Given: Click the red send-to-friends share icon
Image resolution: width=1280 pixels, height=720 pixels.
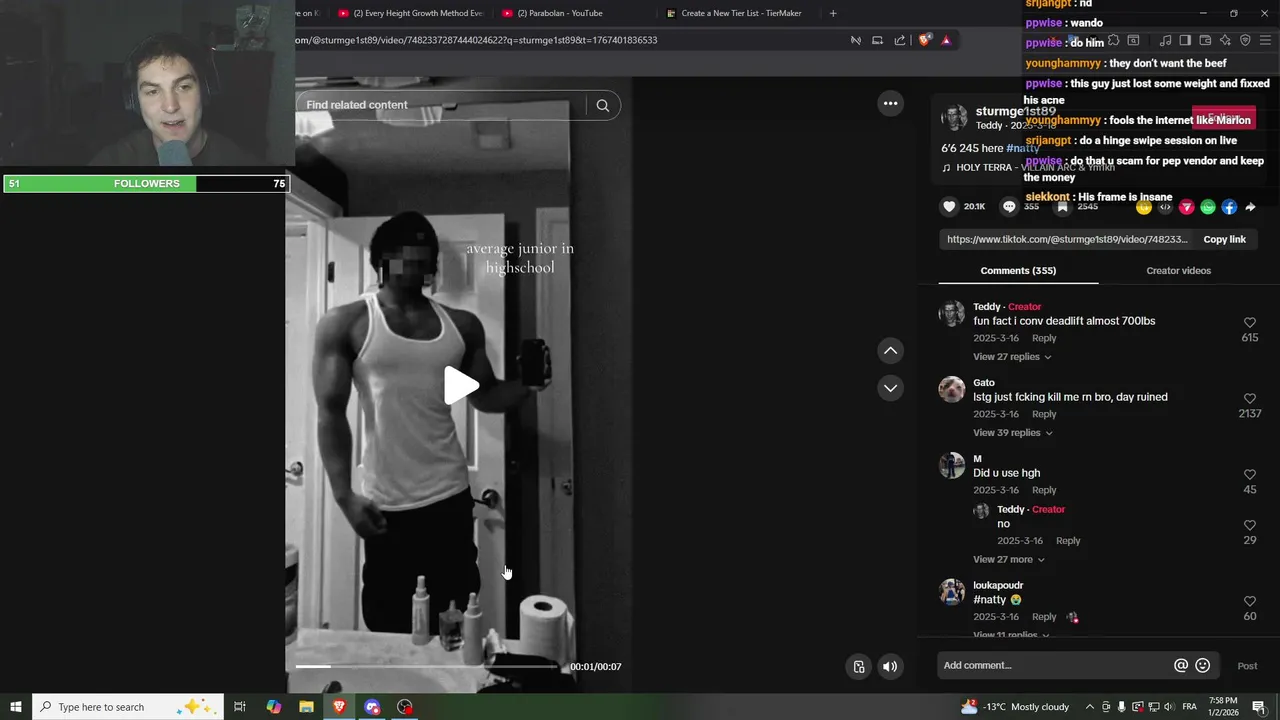Looking at the screenshot, I should (1186, 207).
